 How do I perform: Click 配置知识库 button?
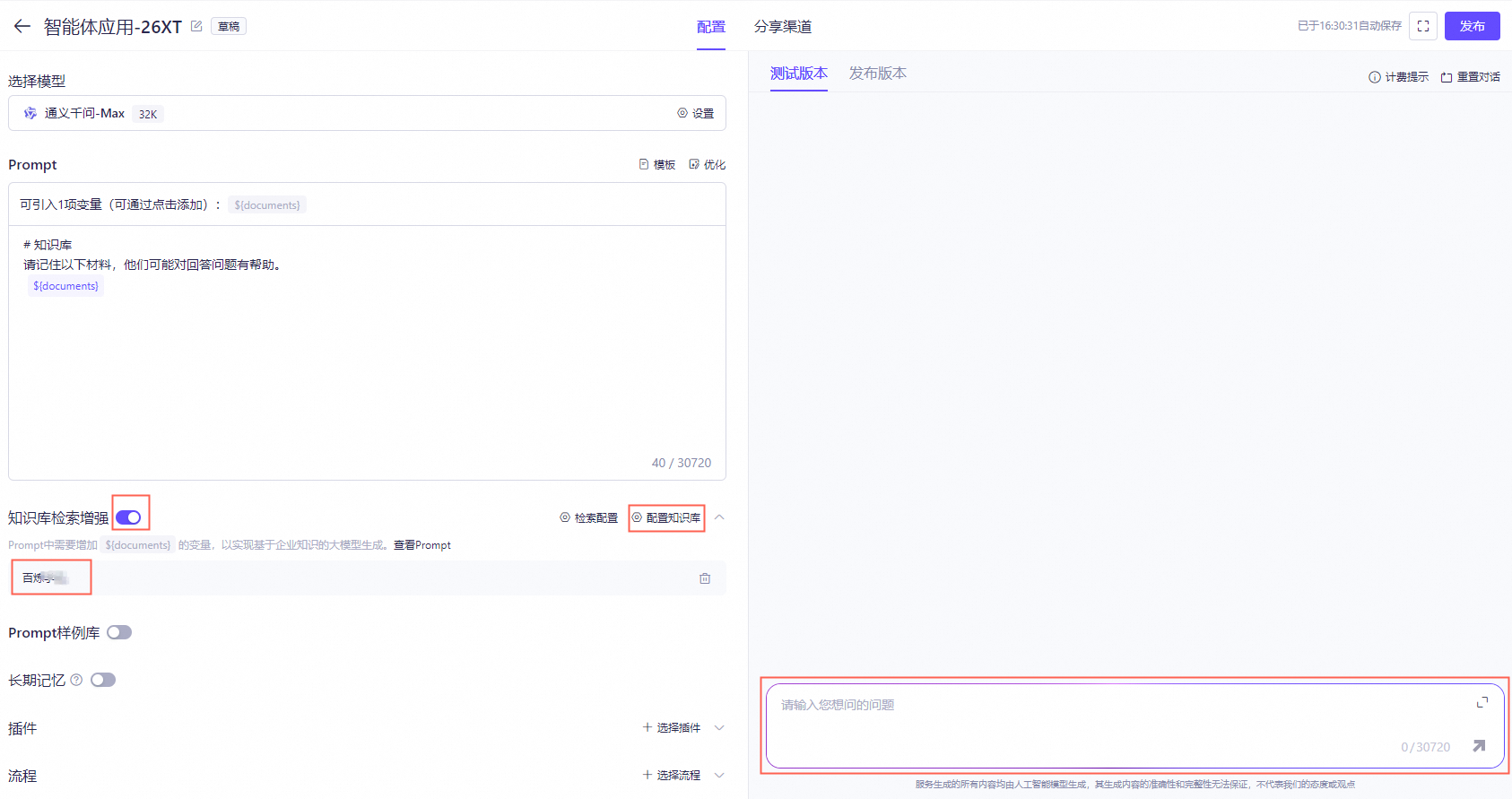coord(666,517)
